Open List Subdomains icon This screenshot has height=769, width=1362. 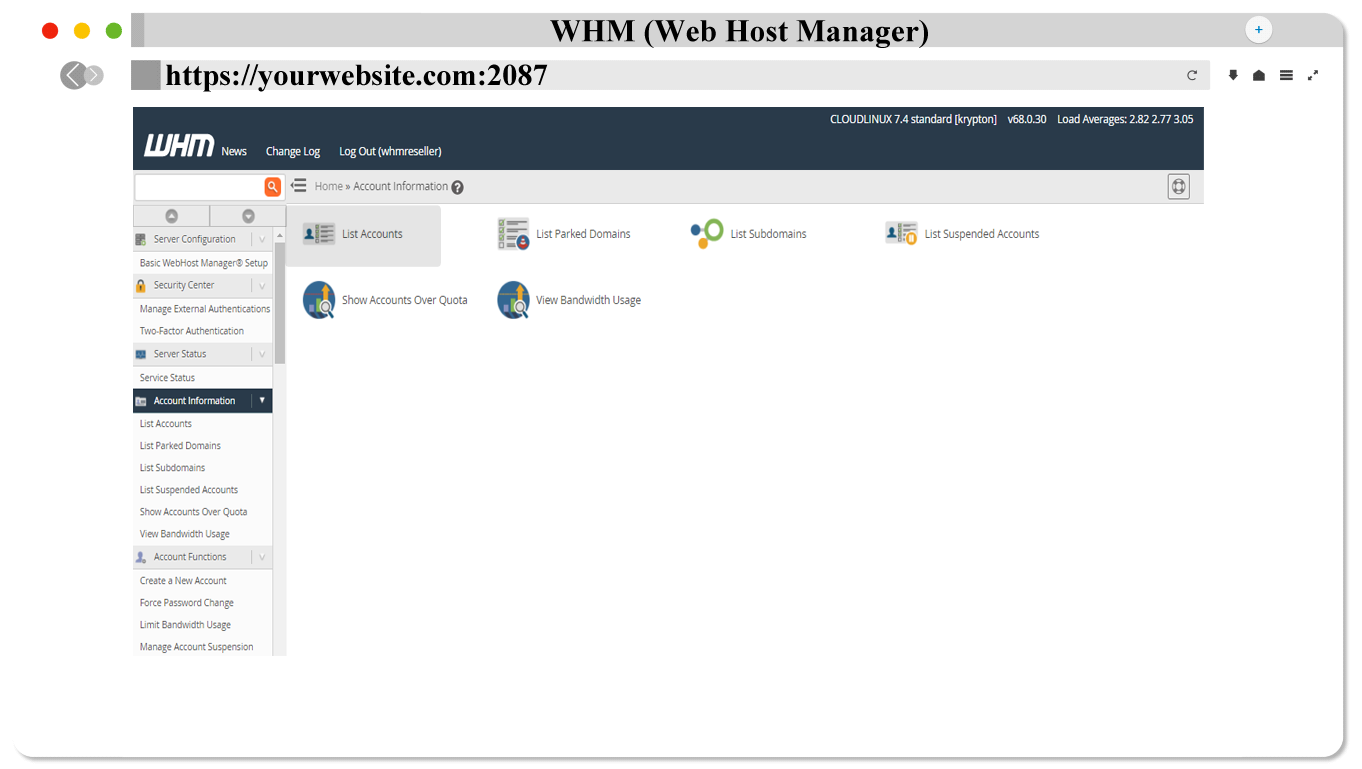[707, 234]
